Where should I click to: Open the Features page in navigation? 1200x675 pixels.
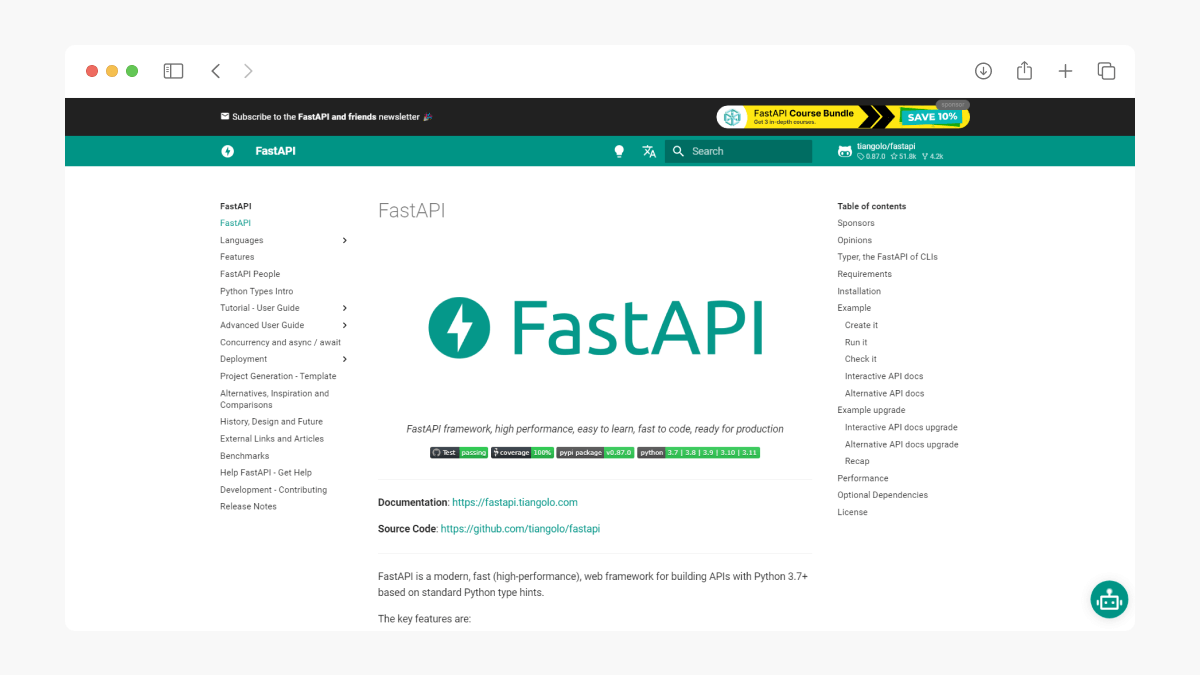237,257
